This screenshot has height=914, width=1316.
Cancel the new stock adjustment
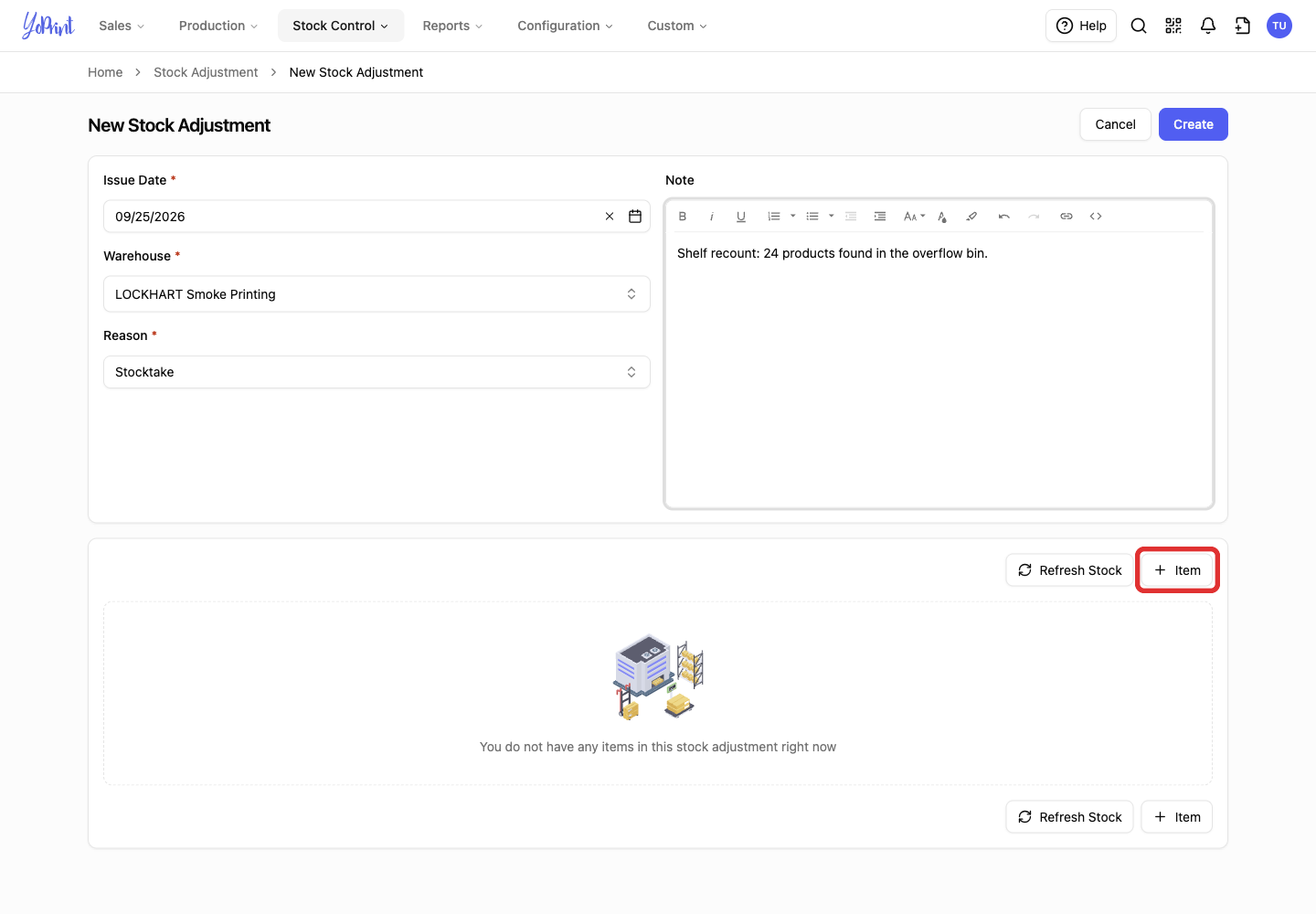click(x=1116, y=124)
